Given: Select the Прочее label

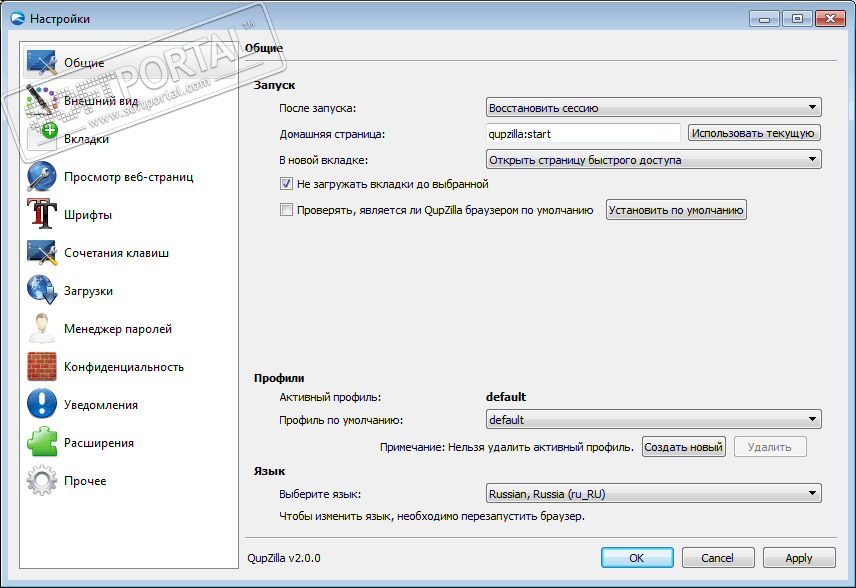Looking at the screenshot, I should tap(85, 481).
